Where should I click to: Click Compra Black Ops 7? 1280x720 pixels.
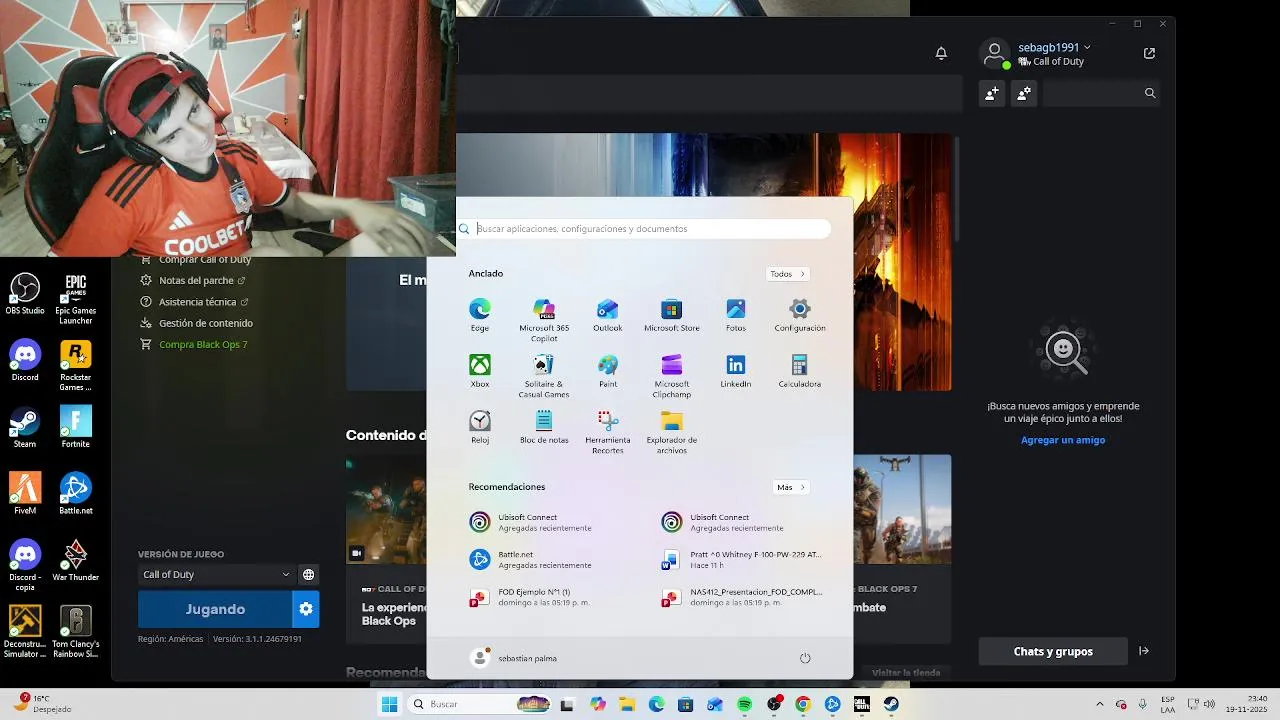[x=194, y=344]
